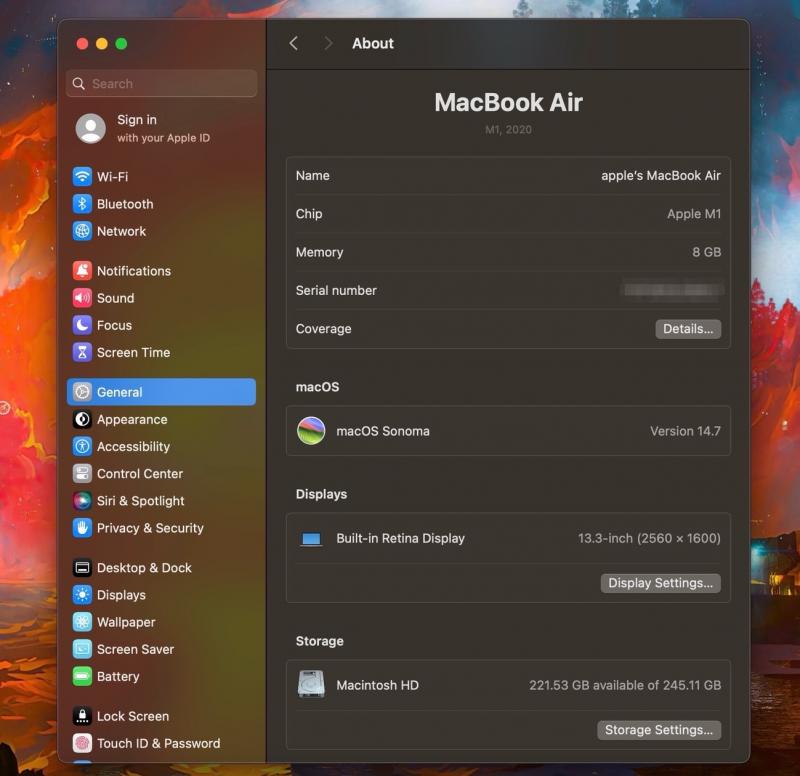The width and height of the screenshot is (800, 776).
Task: Click Desktop & Dock icon
Action: (82, 568)
